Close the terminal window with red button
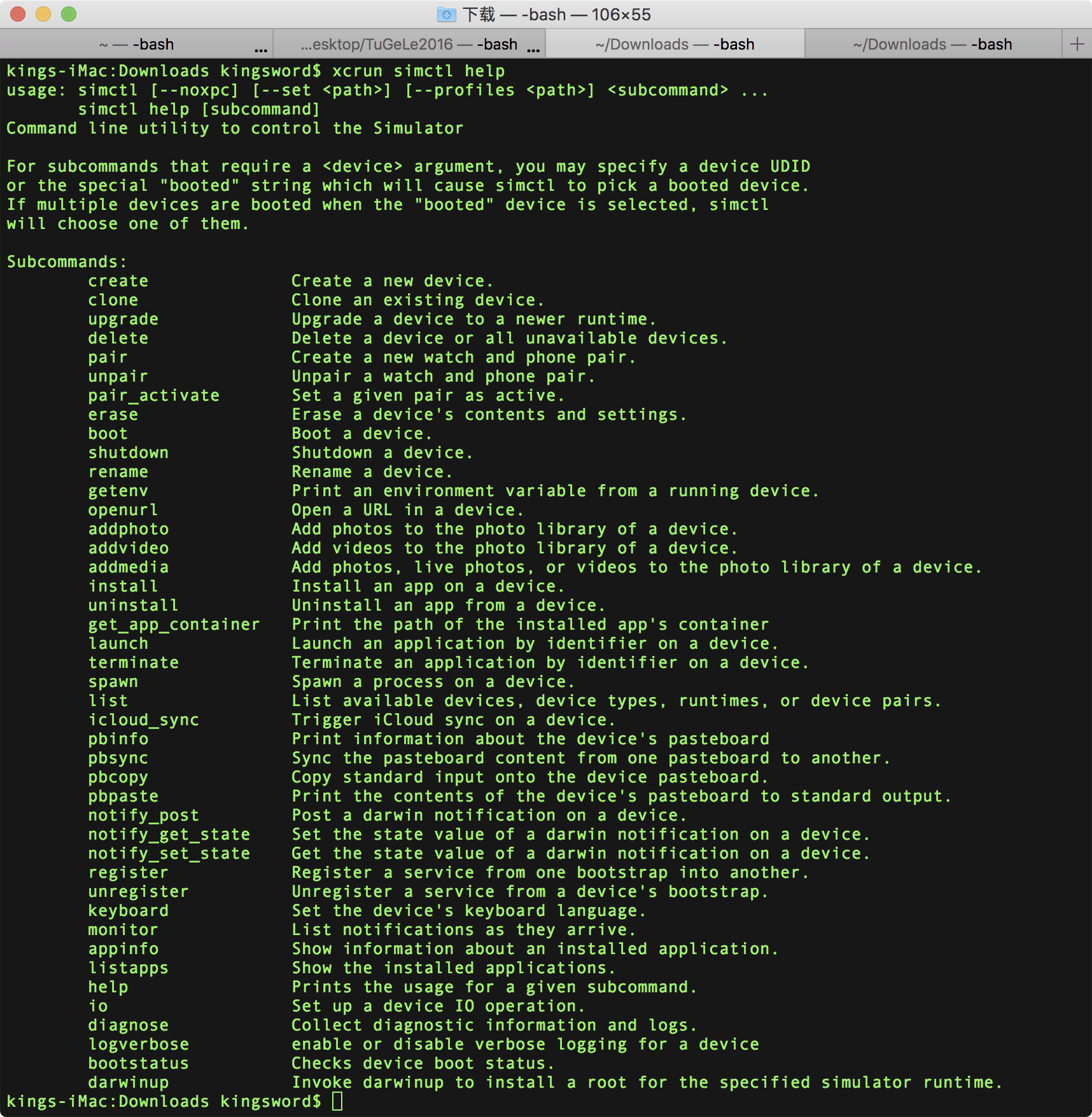This screenshot has width=1092, height=1117. [x=18, y=14]
